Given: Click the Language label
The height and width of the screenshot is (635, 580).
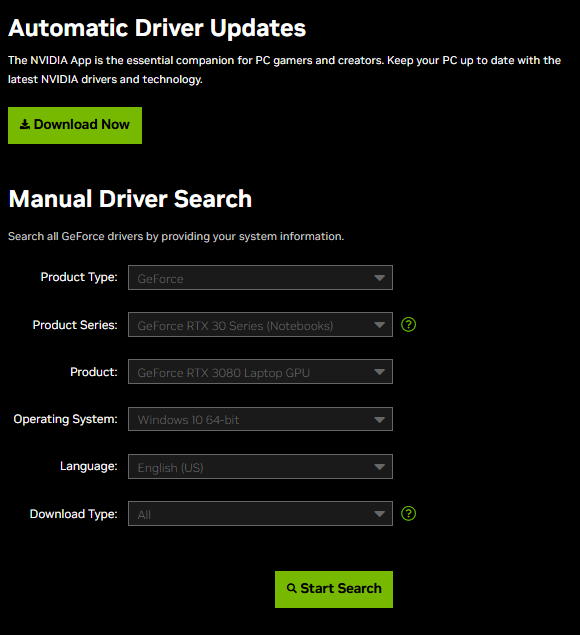Looking at the screenshot, I should pyautogui.click(x=89, y=466).
